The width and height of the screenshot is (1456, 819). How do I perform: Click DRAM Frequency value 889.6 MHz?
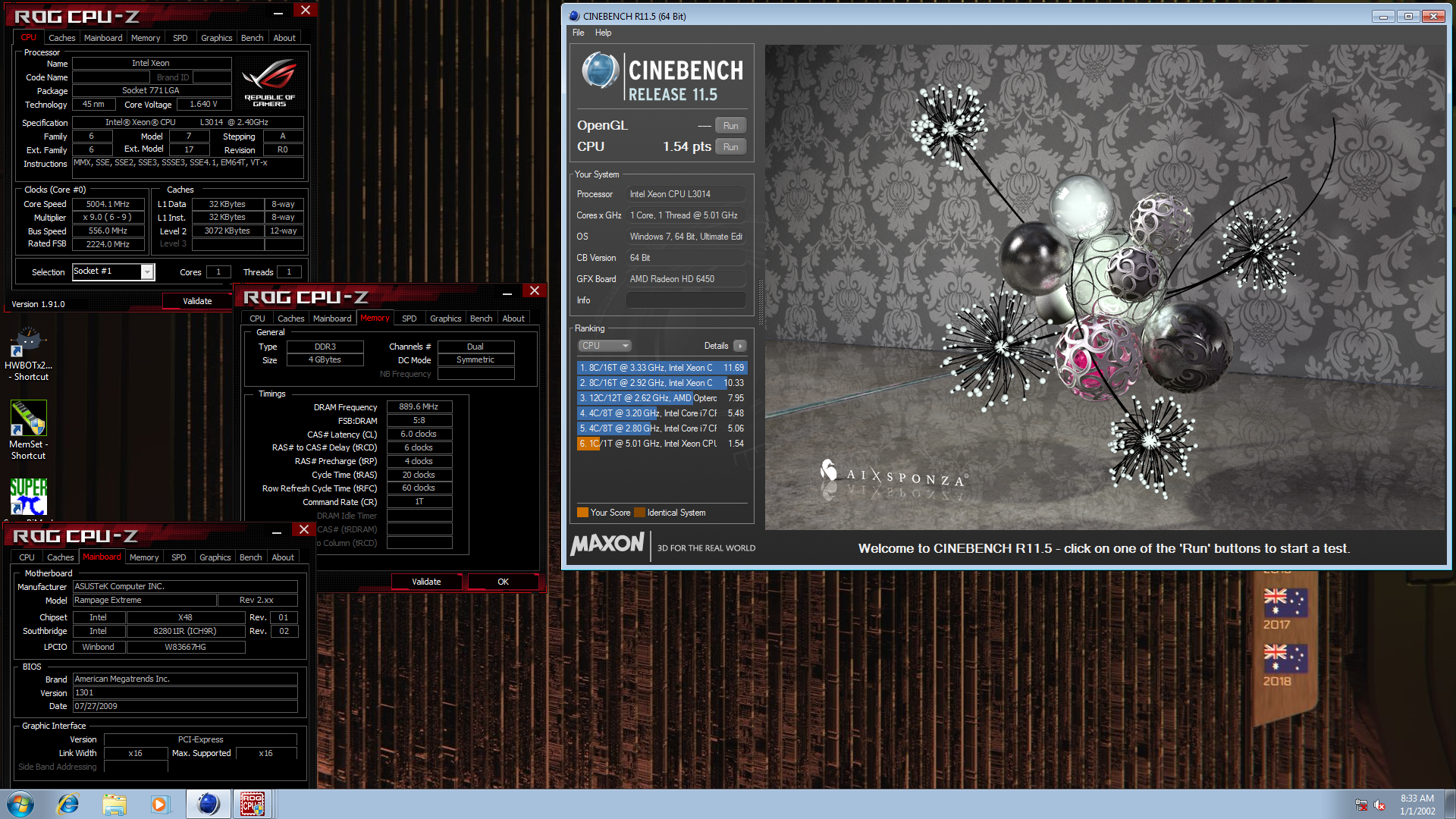pos(419,407)
